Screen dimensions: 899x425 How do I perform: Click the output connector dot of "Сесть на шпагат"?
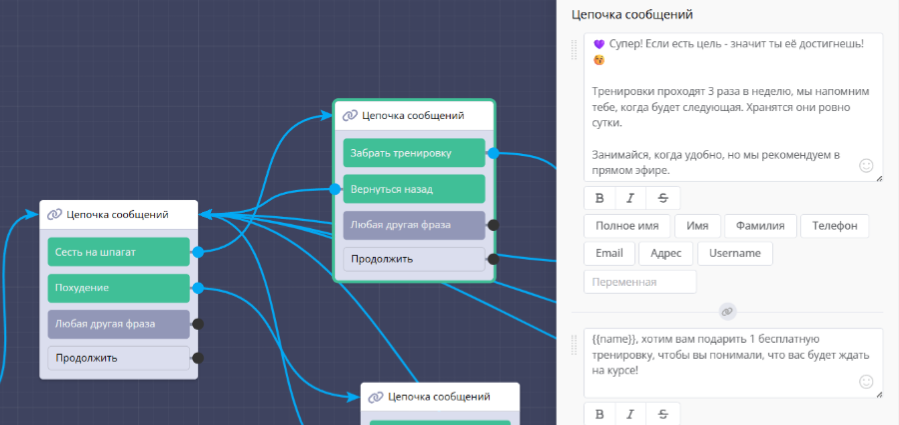tap(197, 252)
